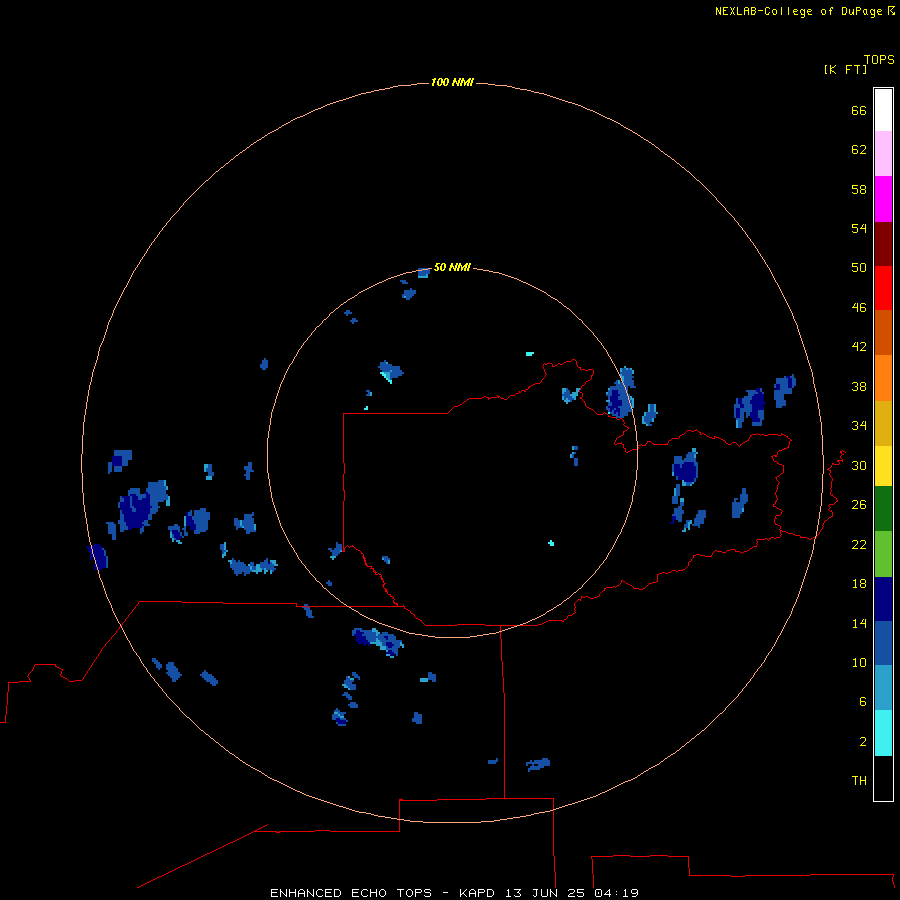
Task: Click the yellow swatch above 34
Action: 883,466
